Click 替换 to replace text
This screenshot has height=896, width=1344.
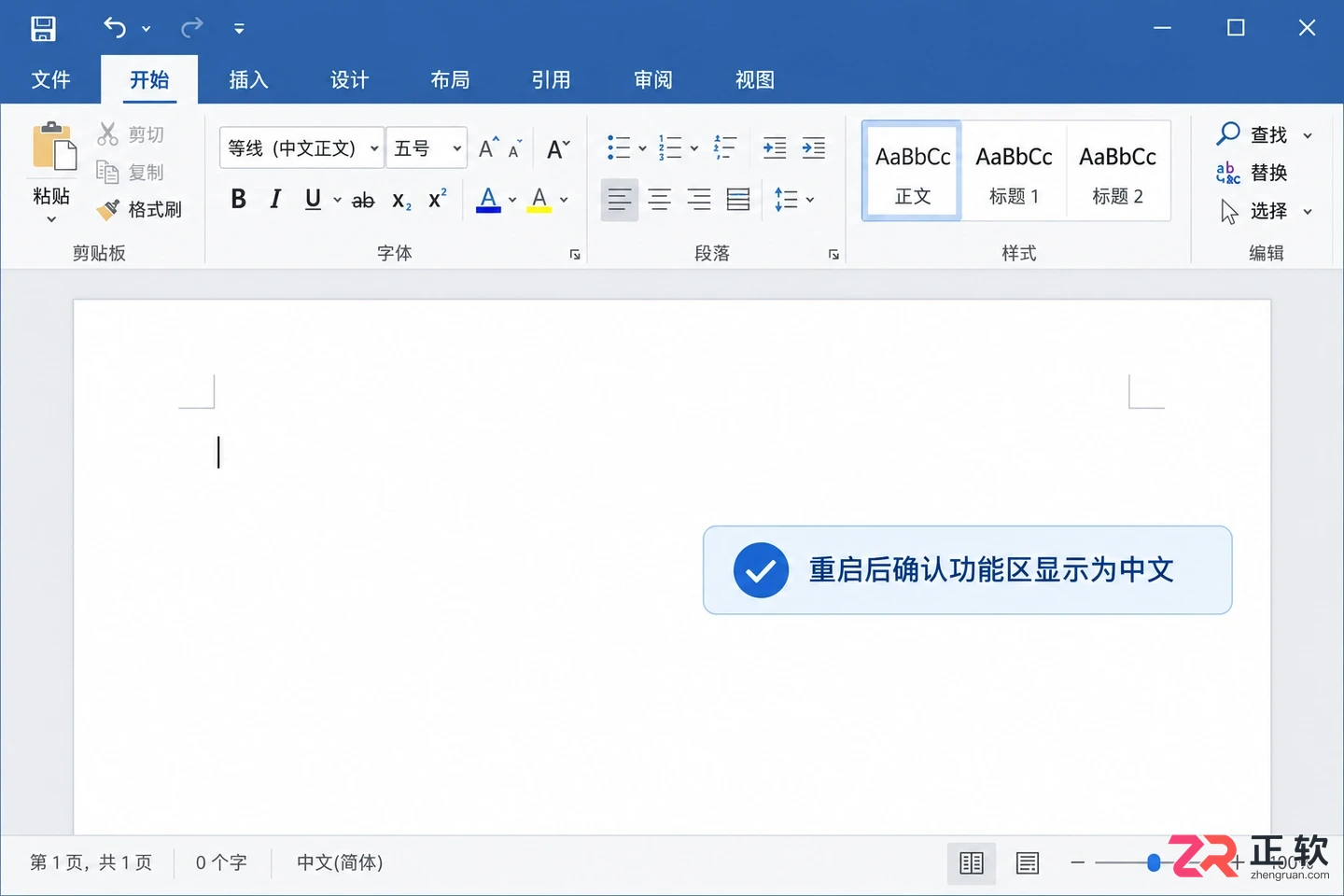point(1253,173)
